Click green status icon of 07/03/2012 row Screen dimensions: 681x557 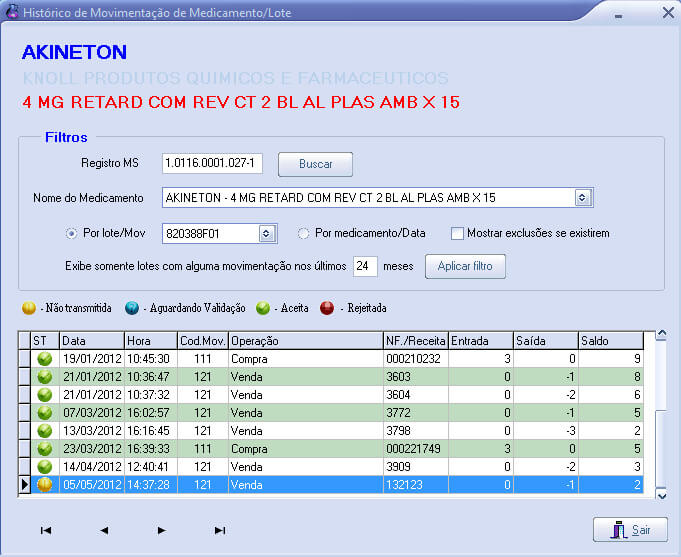[45, 413]
